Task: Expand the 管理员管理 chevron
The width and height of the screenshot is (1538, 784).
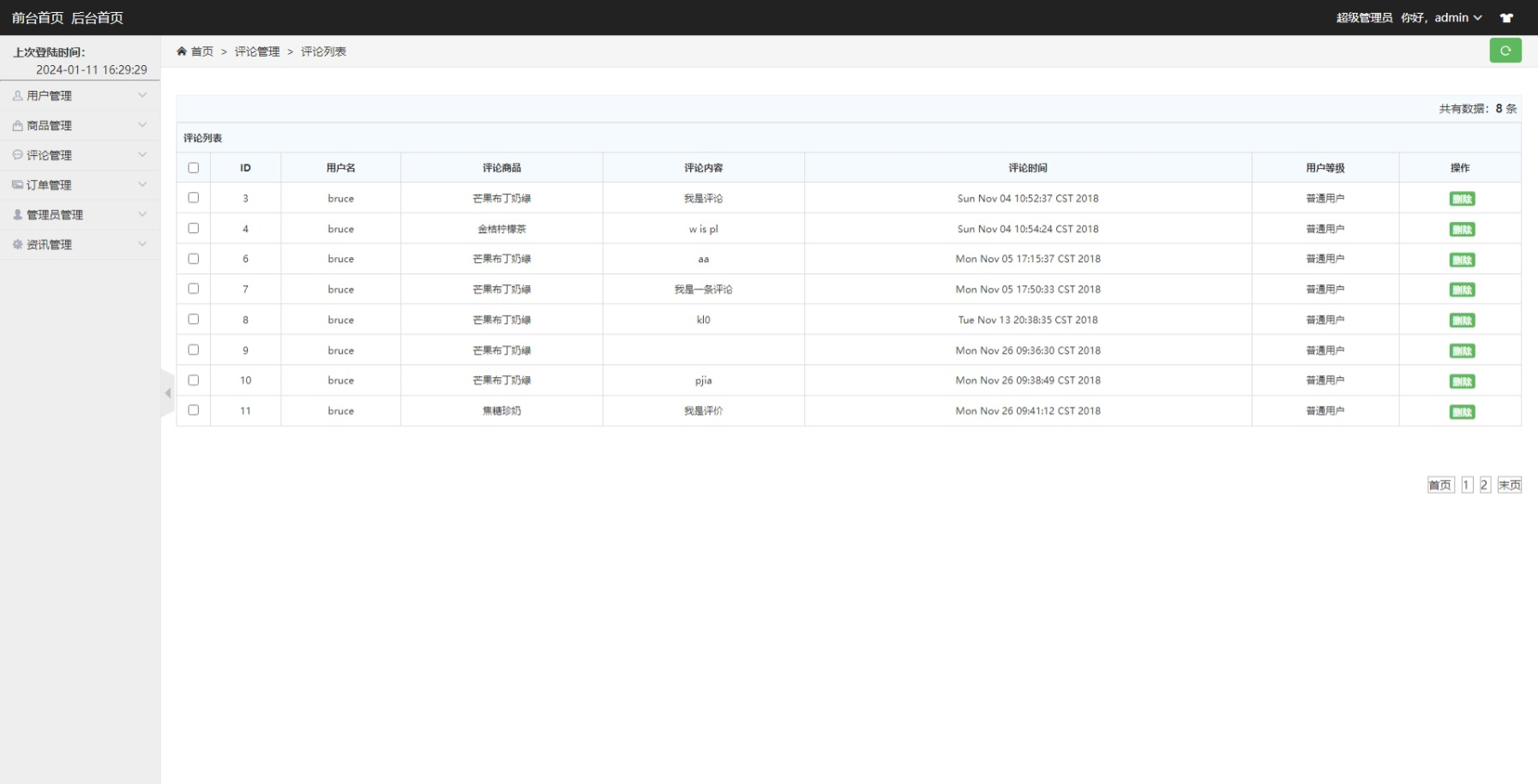Action: click(142, 214)
